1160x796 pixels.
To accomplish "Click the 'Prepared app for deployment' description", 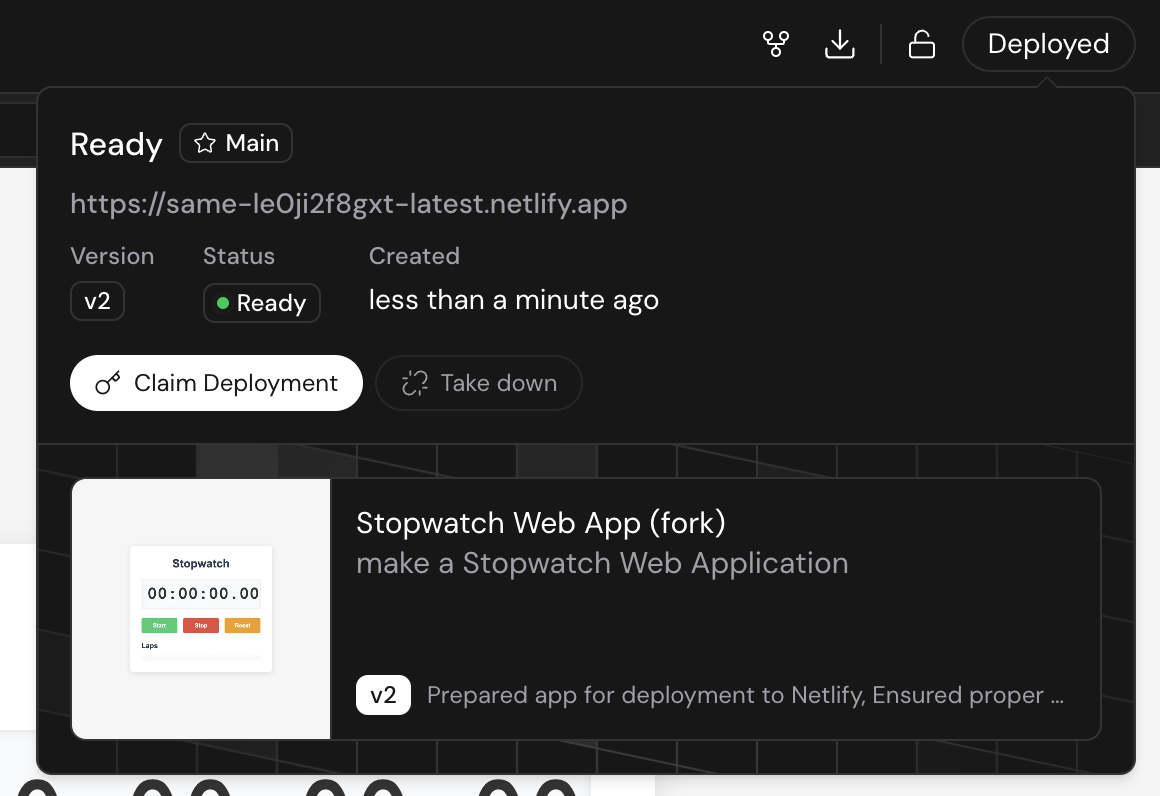I will [746, 695].
